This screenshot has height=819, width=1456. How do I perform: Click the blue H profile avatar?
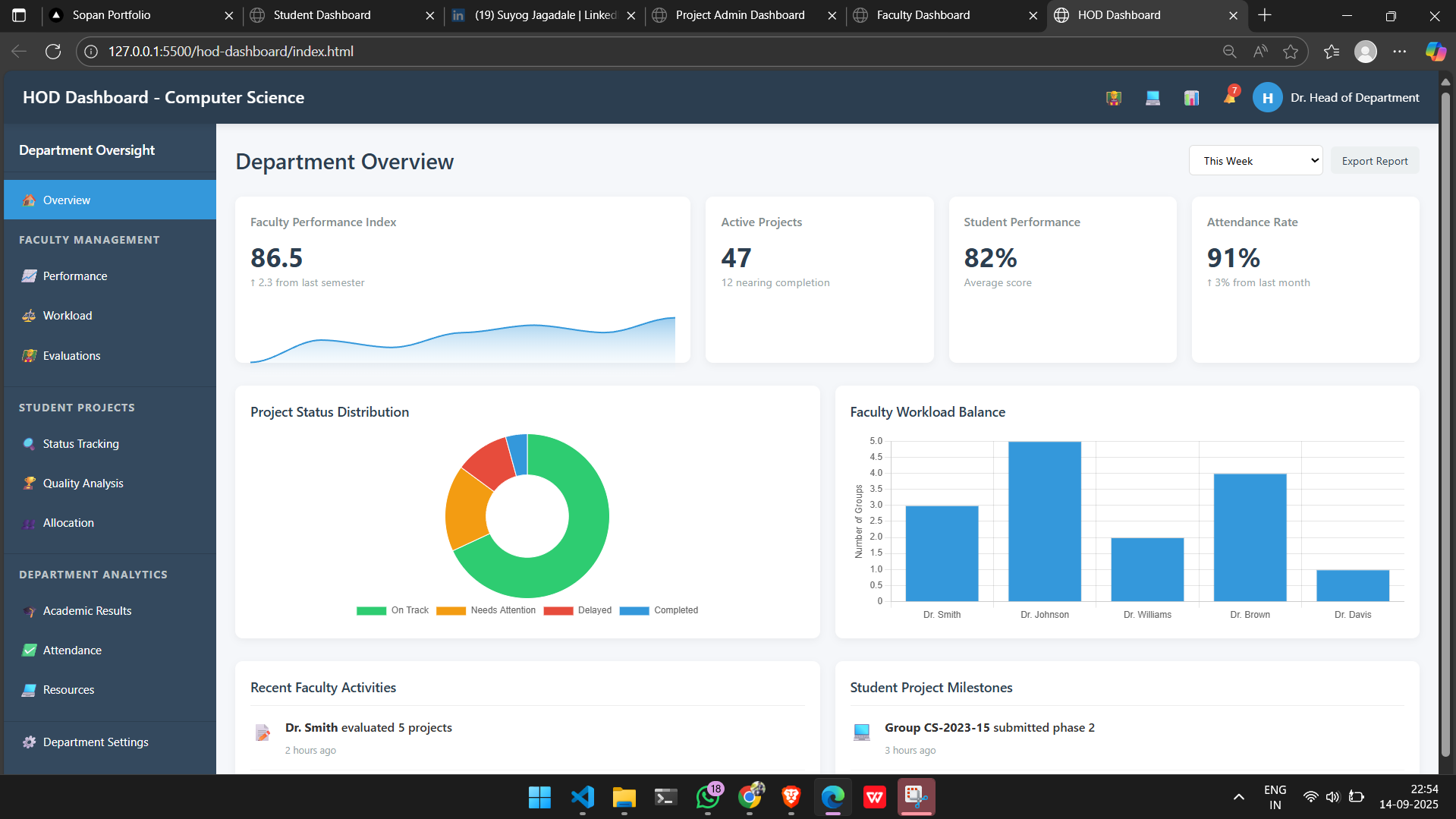pos(1267,98)
